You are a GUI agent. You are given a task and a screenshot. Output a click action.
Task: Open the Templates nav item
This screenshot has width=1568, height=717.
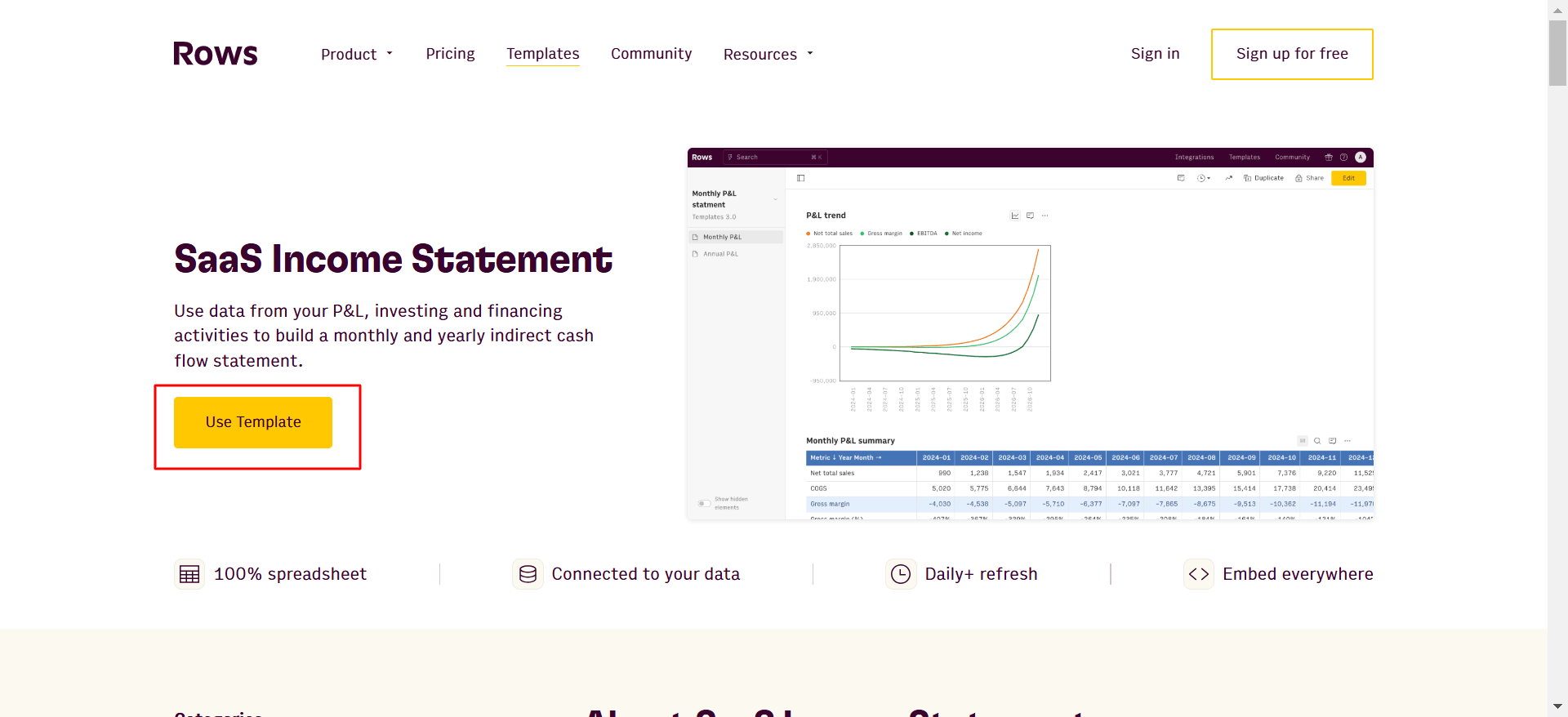point(543,54)
